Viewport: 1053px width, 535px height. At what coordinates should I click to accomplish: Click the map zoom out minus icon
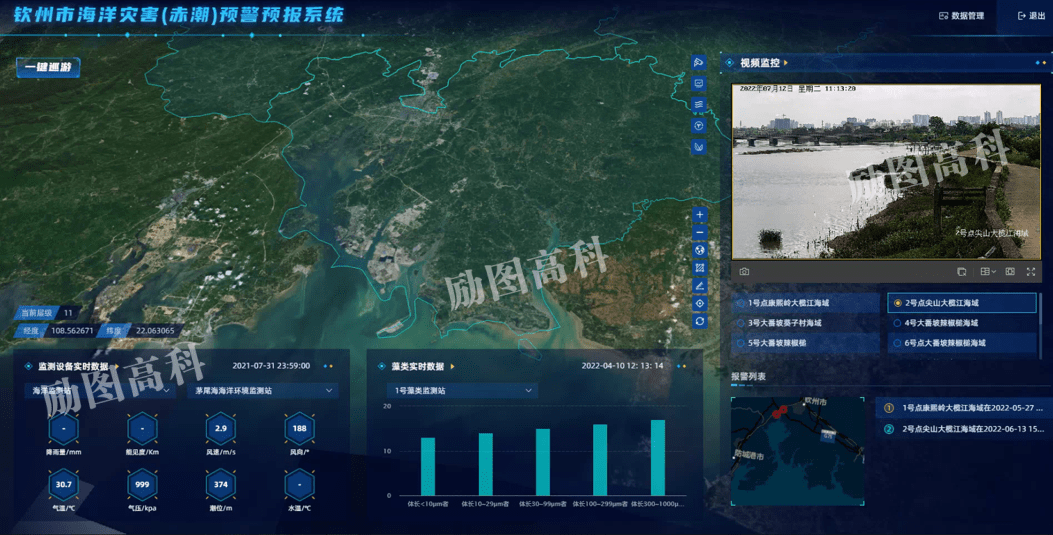click(699, 232)
